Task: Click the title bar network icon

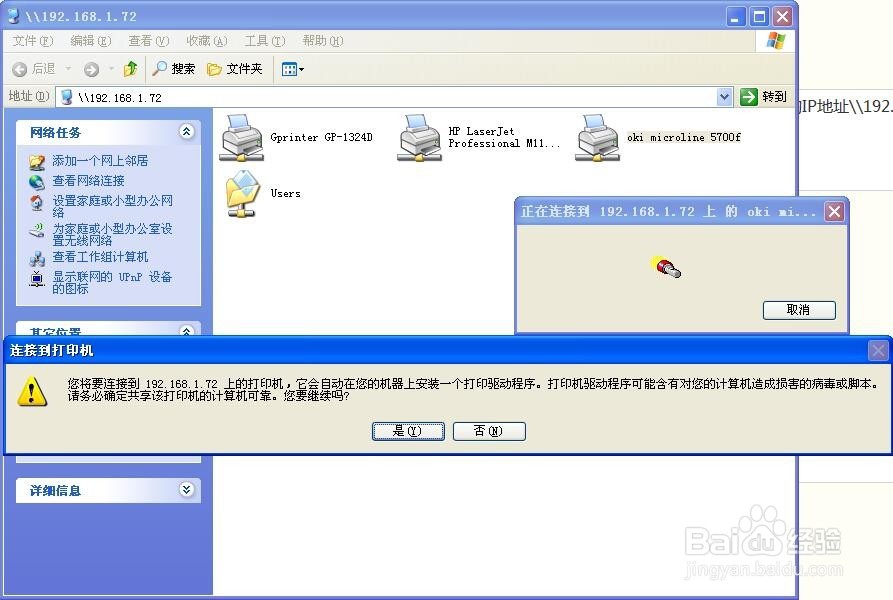Action: coord(14,16)
